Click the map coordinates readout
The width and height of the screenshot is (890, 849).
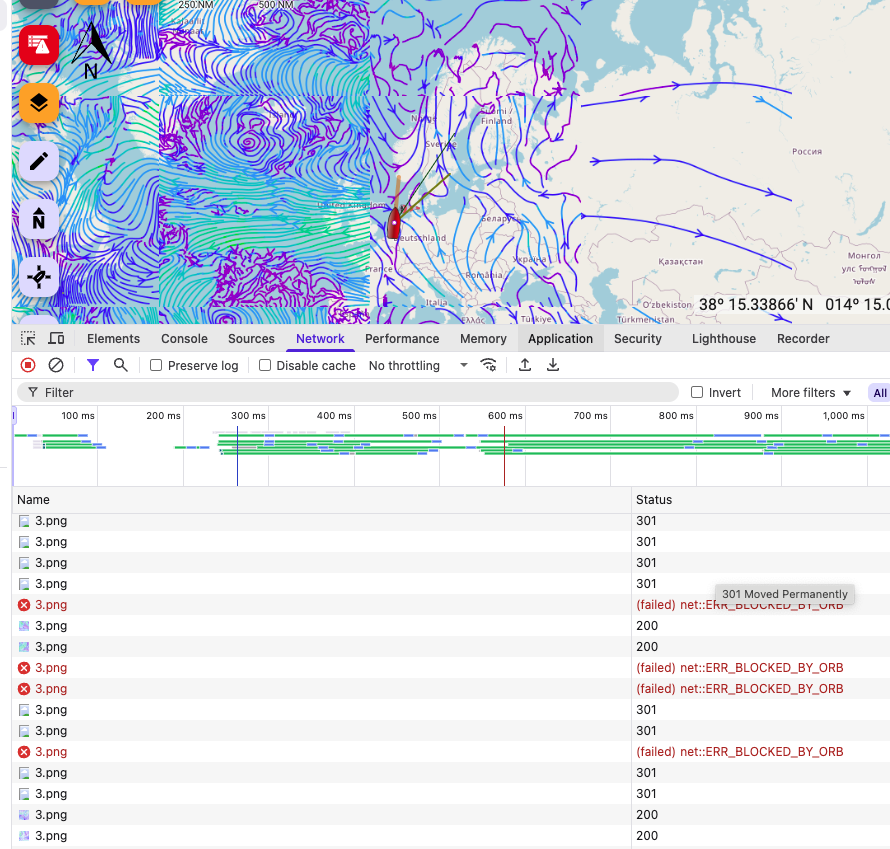click(x=794, y=305)
